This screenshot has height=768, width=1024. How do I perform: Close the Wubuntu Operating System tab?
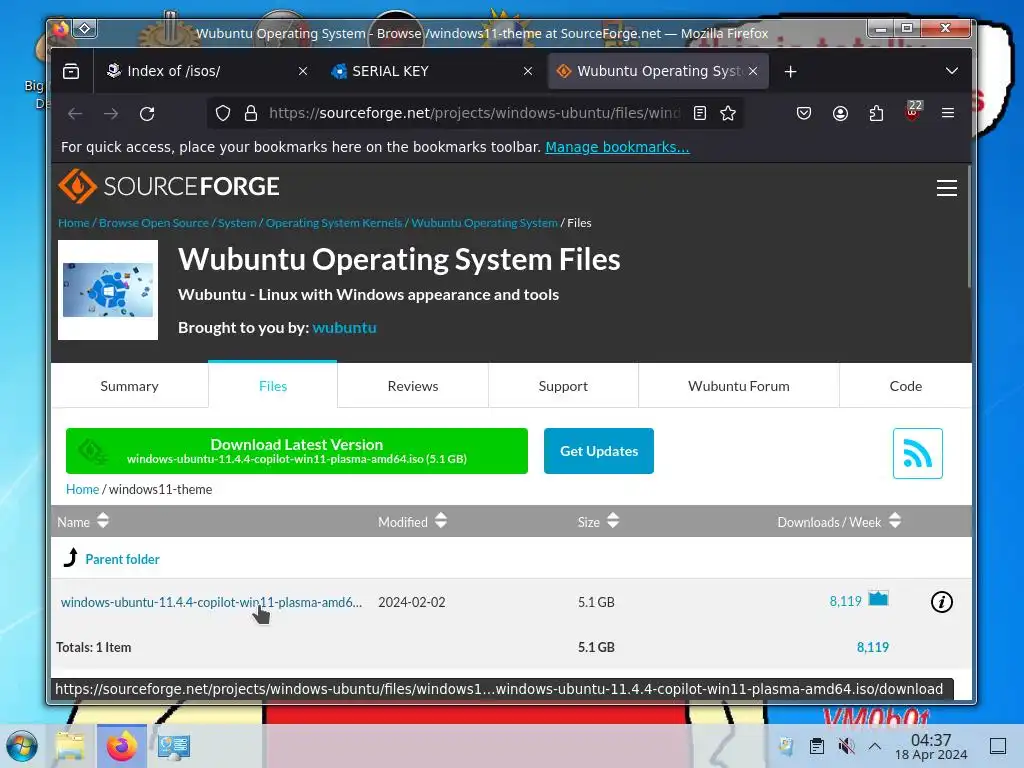tap(753, 71)
